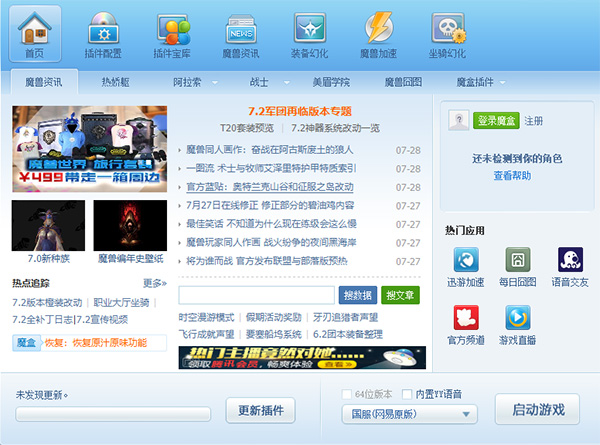
Task: Click the 启动游戏 launch game button
Action: (x=538, y=409)
